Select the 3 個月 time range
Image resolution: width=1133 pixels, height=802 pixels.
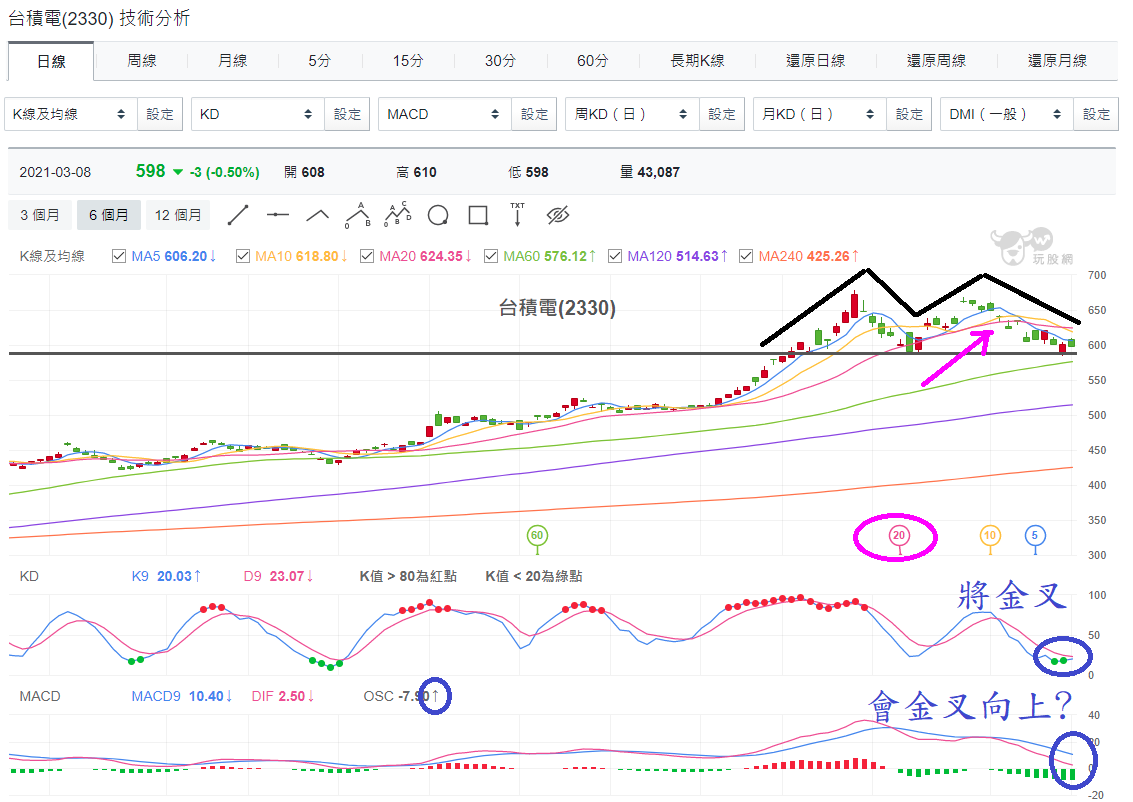(40, 215)
